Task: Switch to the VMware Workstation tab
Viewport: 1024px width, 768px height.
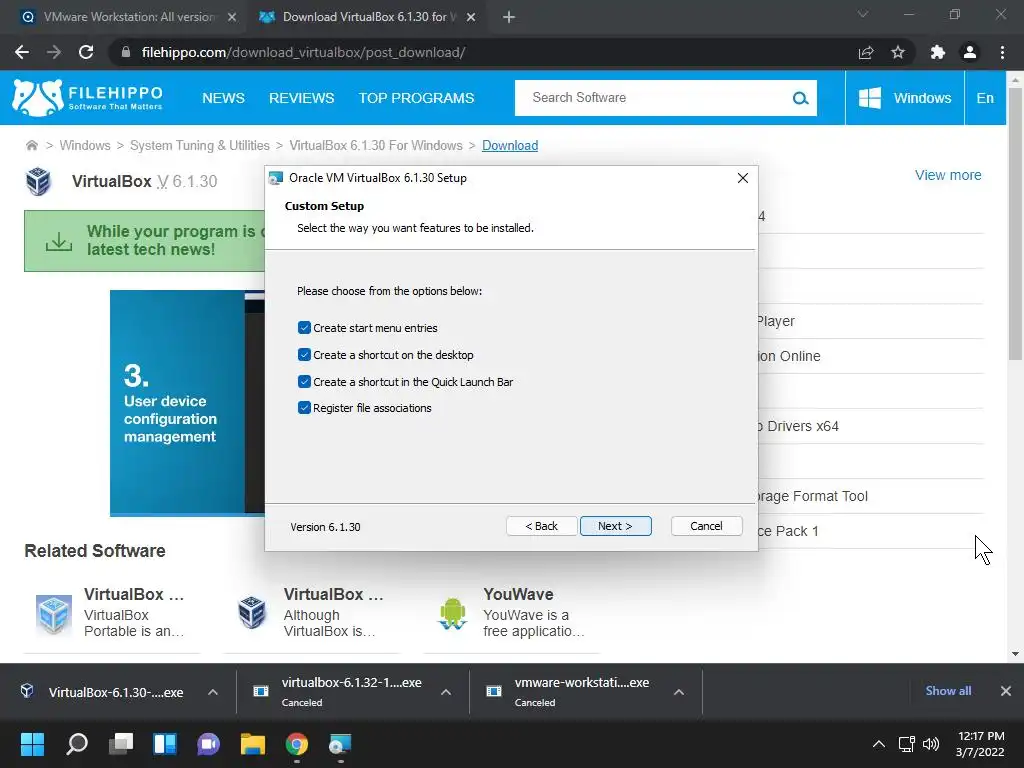Action: (x=129, y=17)
